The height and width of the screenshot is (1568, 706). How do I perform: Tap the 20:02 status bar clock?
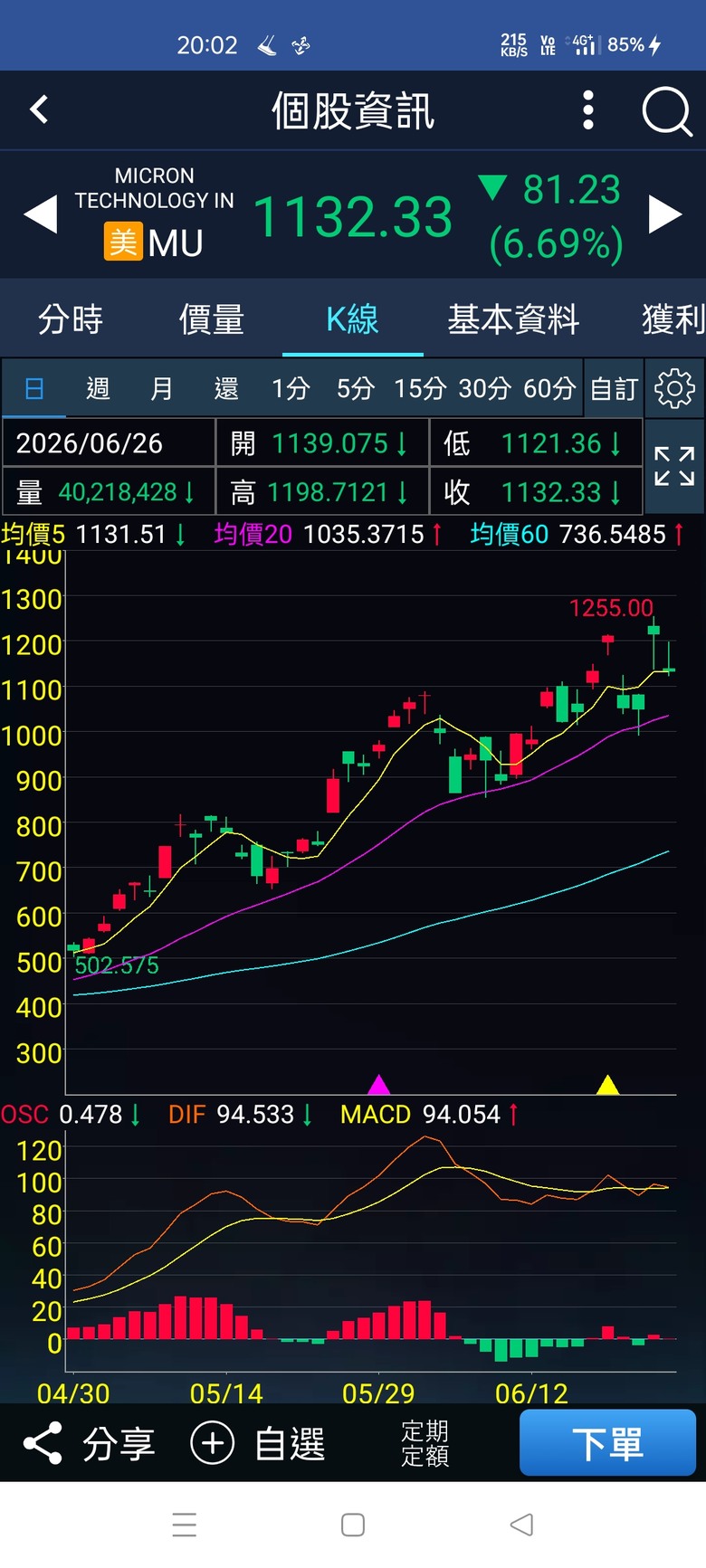coord(207,45)
